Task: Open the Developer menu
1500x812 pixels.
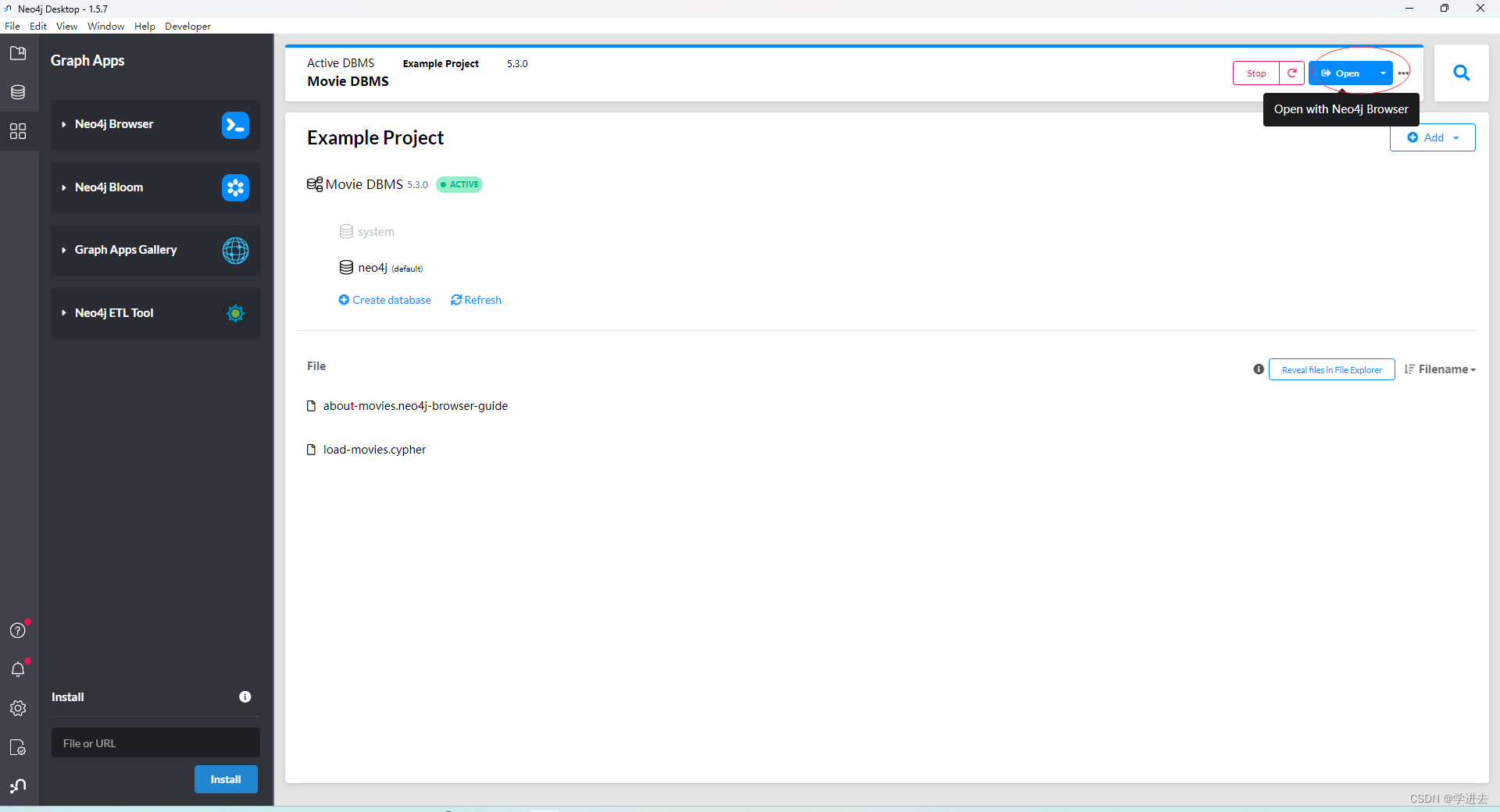Action: click(x=187, y=26)
